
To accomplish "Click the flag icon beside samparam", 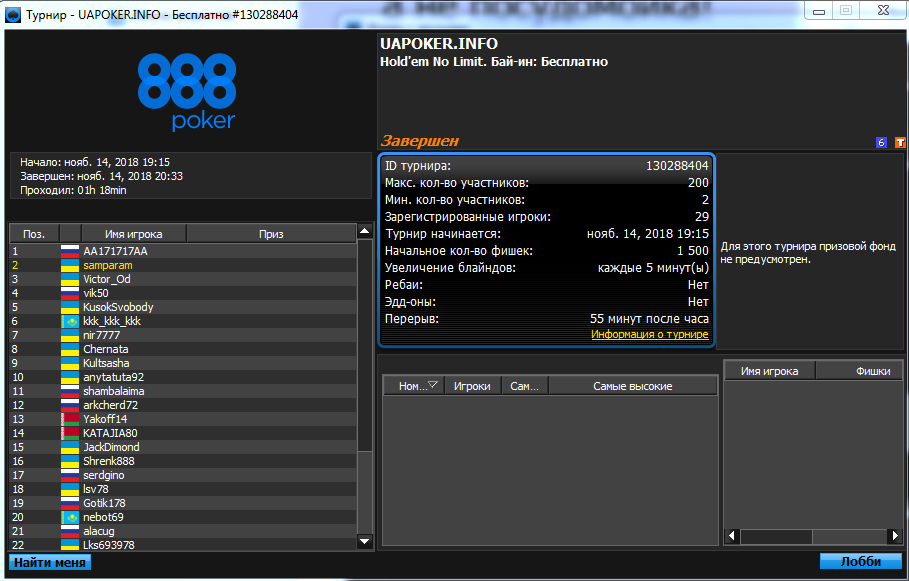I will 70,265.
